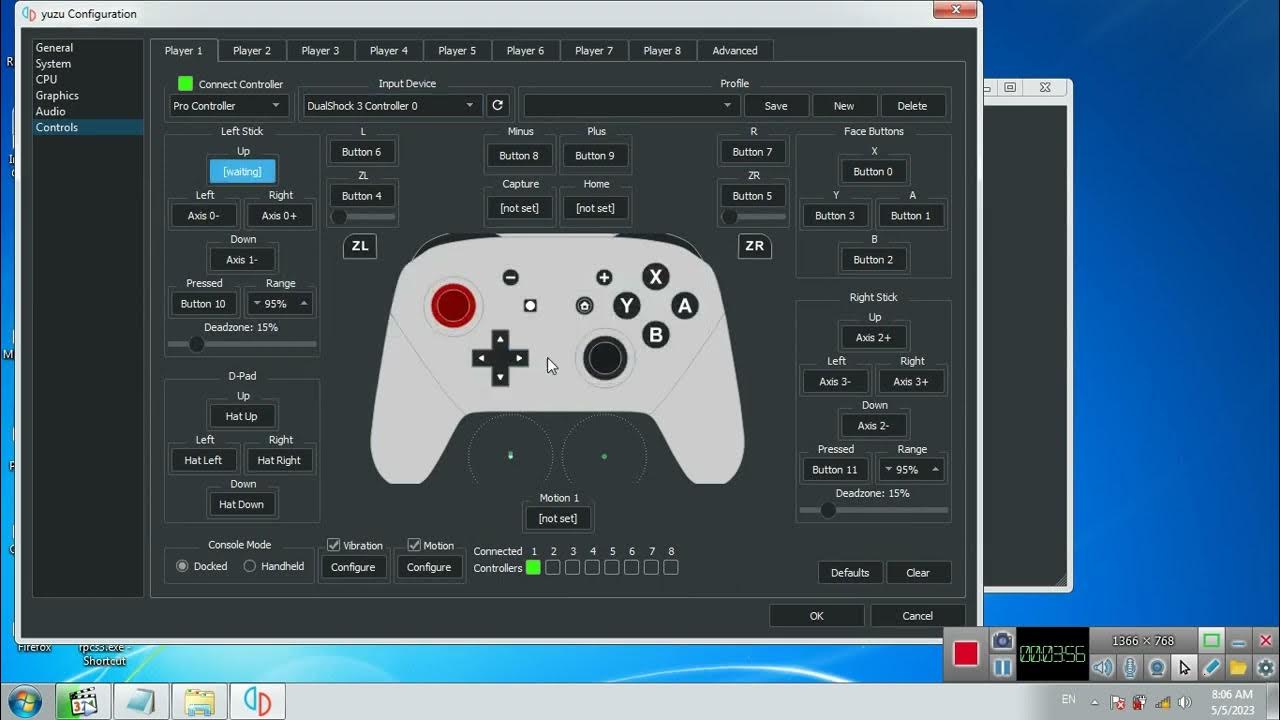Click the profile Save button
The width and height of the screenshot is (1280, 720).
coord(776,105)
